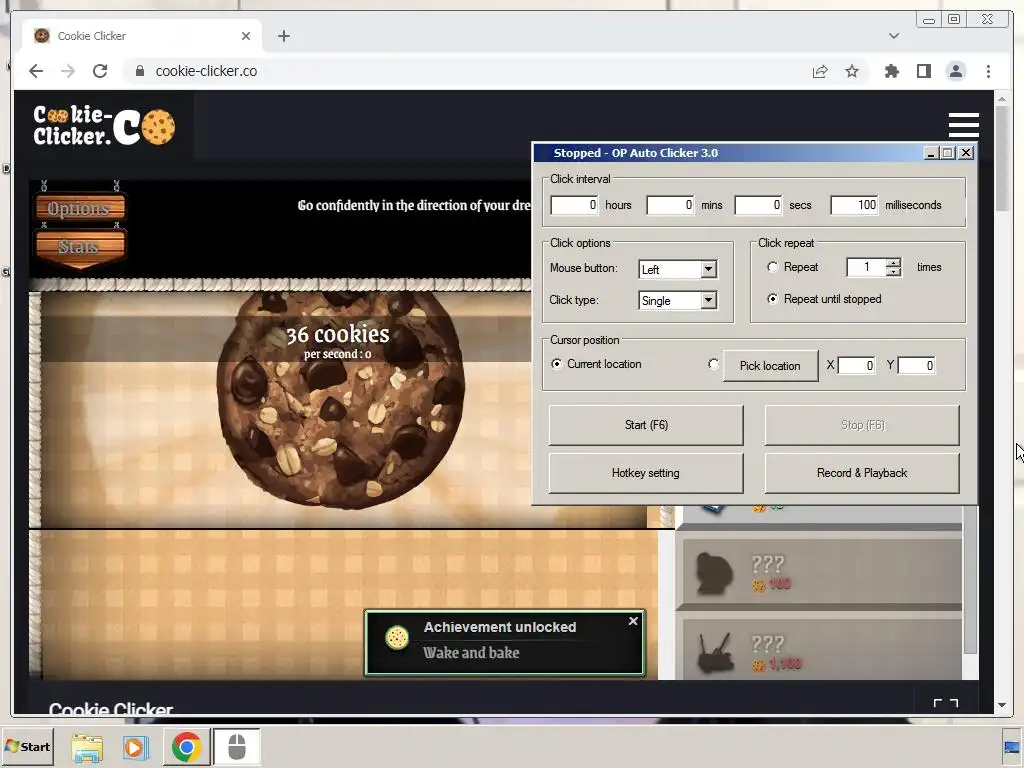Image resolution: width=1024 pixels, height=768 pixels.
Task: Click the '36 cookies' counter text
Action: pyautogui.click(x=338, y=334)
